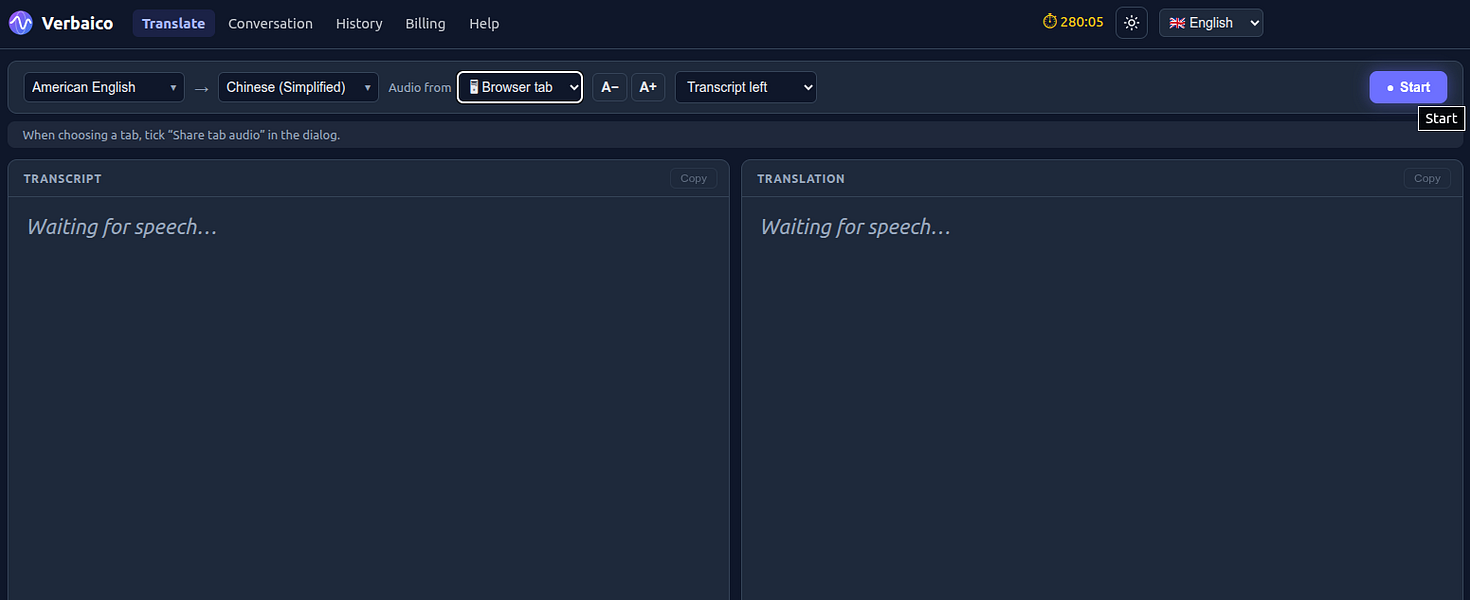Click "Waiting for speech…" in the Translation panel
This screenshot has width=1470, height=600.
pyautogui.click(x=856, y=227)
